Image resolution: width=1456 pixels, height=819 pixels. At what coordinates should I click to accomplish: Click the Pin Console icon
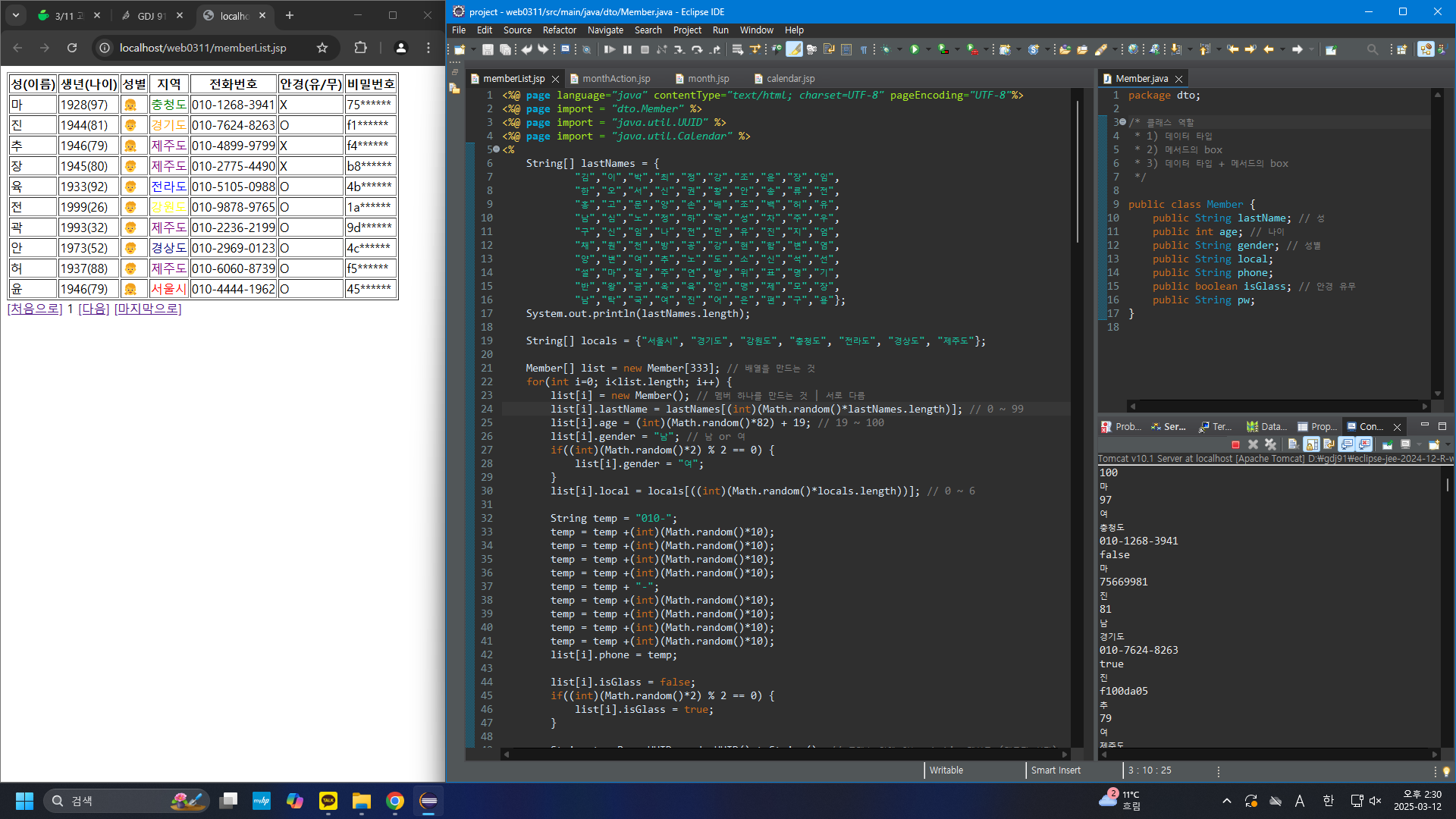click(1387, 444)
